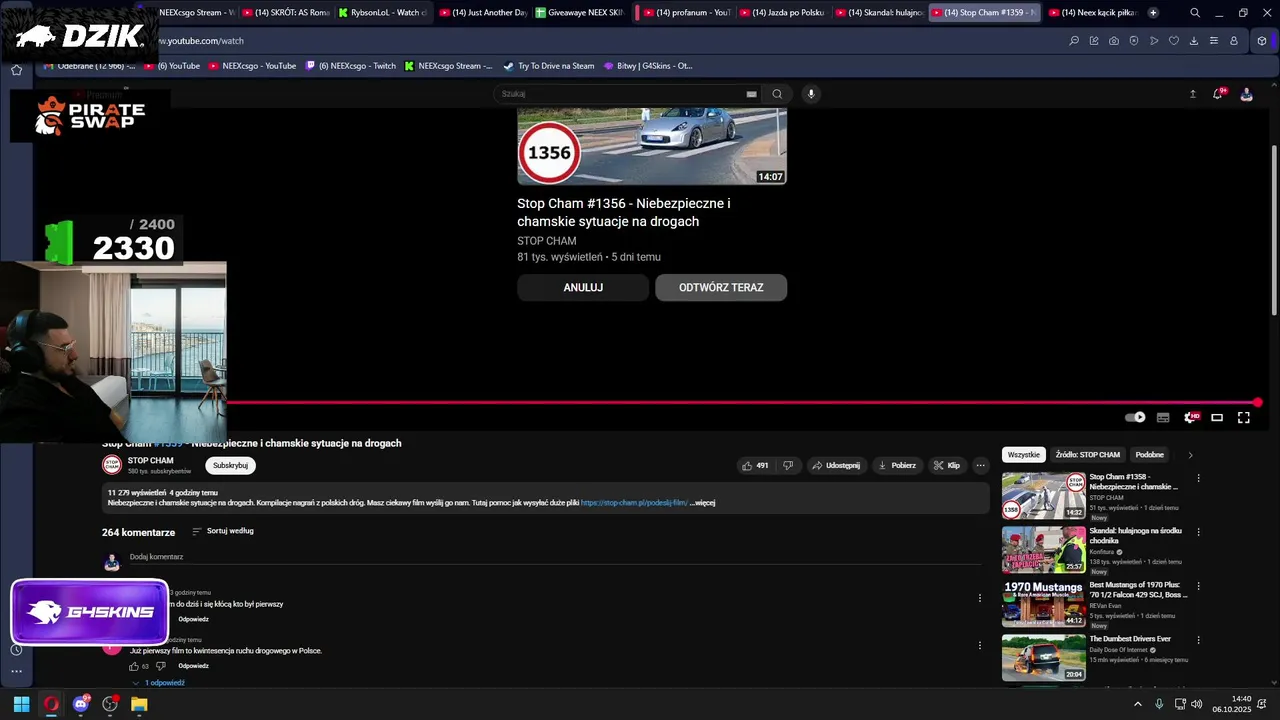Screen dimensions: 1280x720
Task: Open the STOP CHAM channel avatar
Action: [112, 465]
